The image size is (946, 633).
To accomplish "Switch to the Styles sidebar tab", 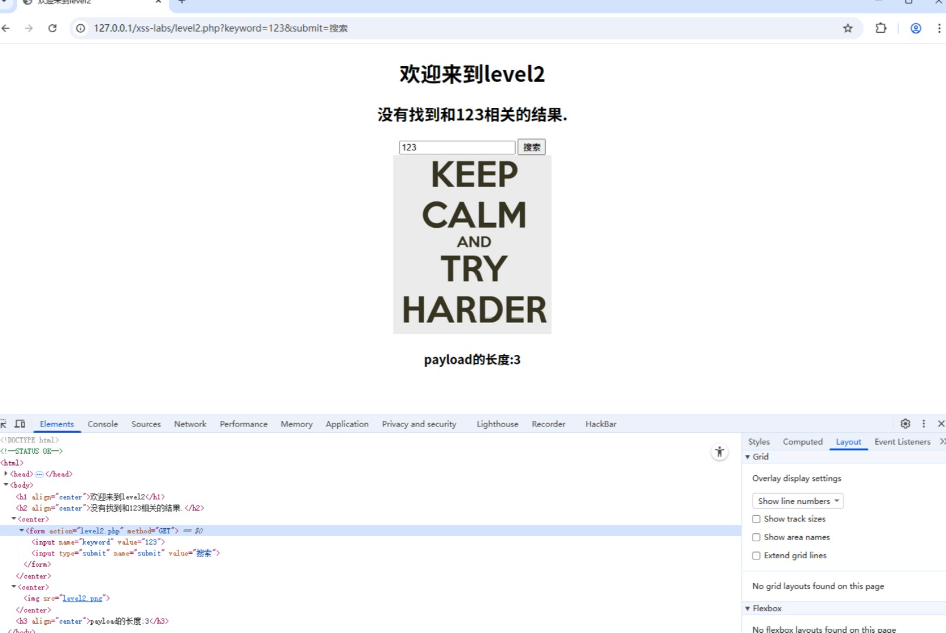I will (758, 442).
